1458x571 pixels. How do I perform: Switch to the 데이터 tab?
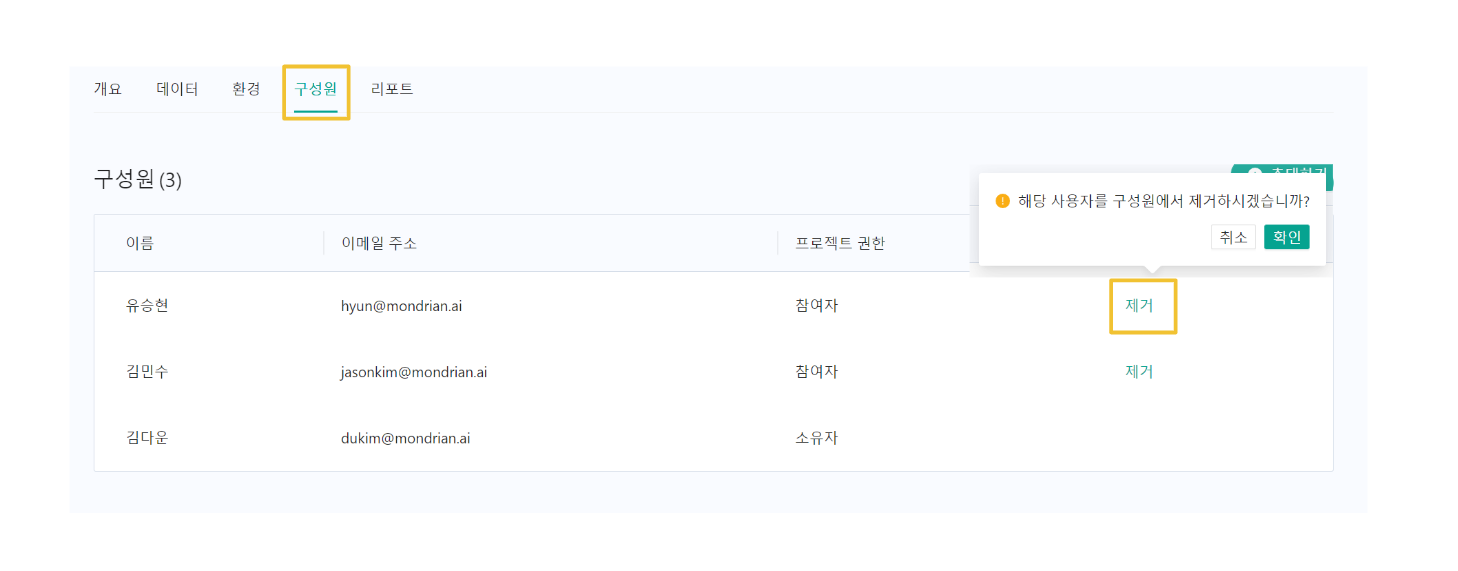(x=177, y=89)
